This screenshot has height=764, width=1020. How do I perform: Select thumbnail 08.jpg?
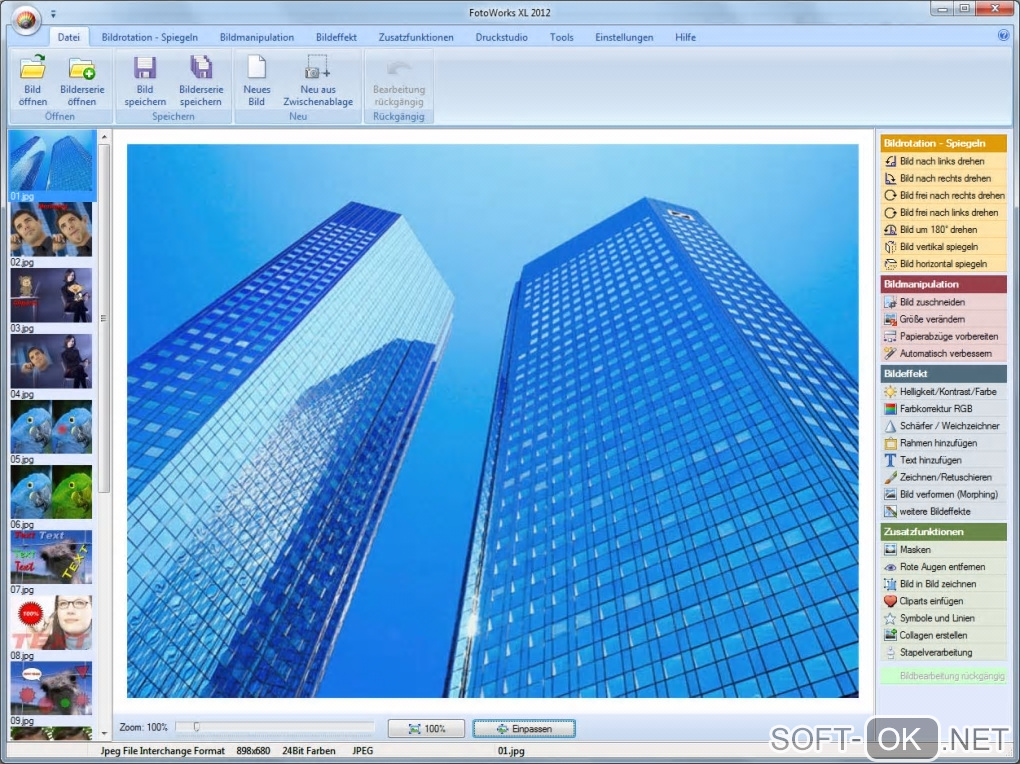tap(51, 623)
